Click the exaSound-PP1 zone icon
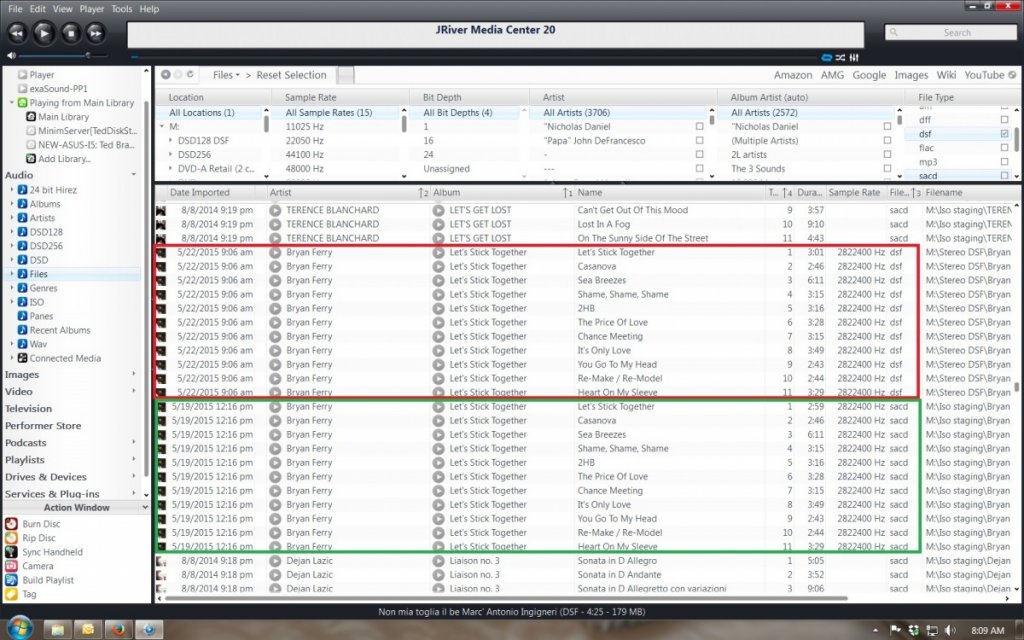 pyautogui.click(x=22, y=89)
